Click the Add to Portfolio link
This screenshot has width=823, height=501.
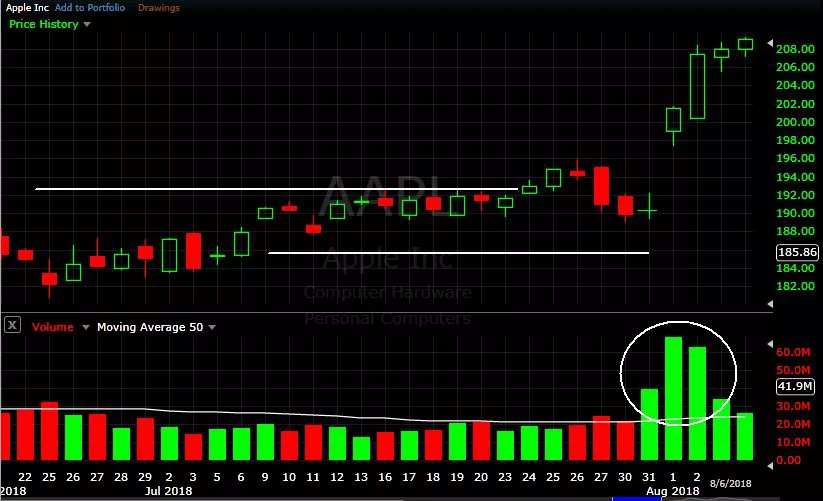pos(90,7)
